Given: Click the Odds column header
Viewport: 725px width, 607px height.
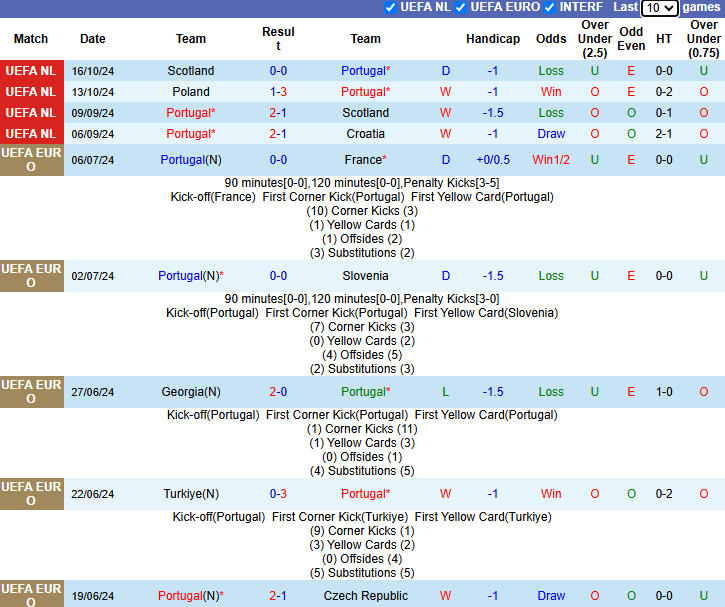Looking at the screenshot, I should [x=551, y=39].
